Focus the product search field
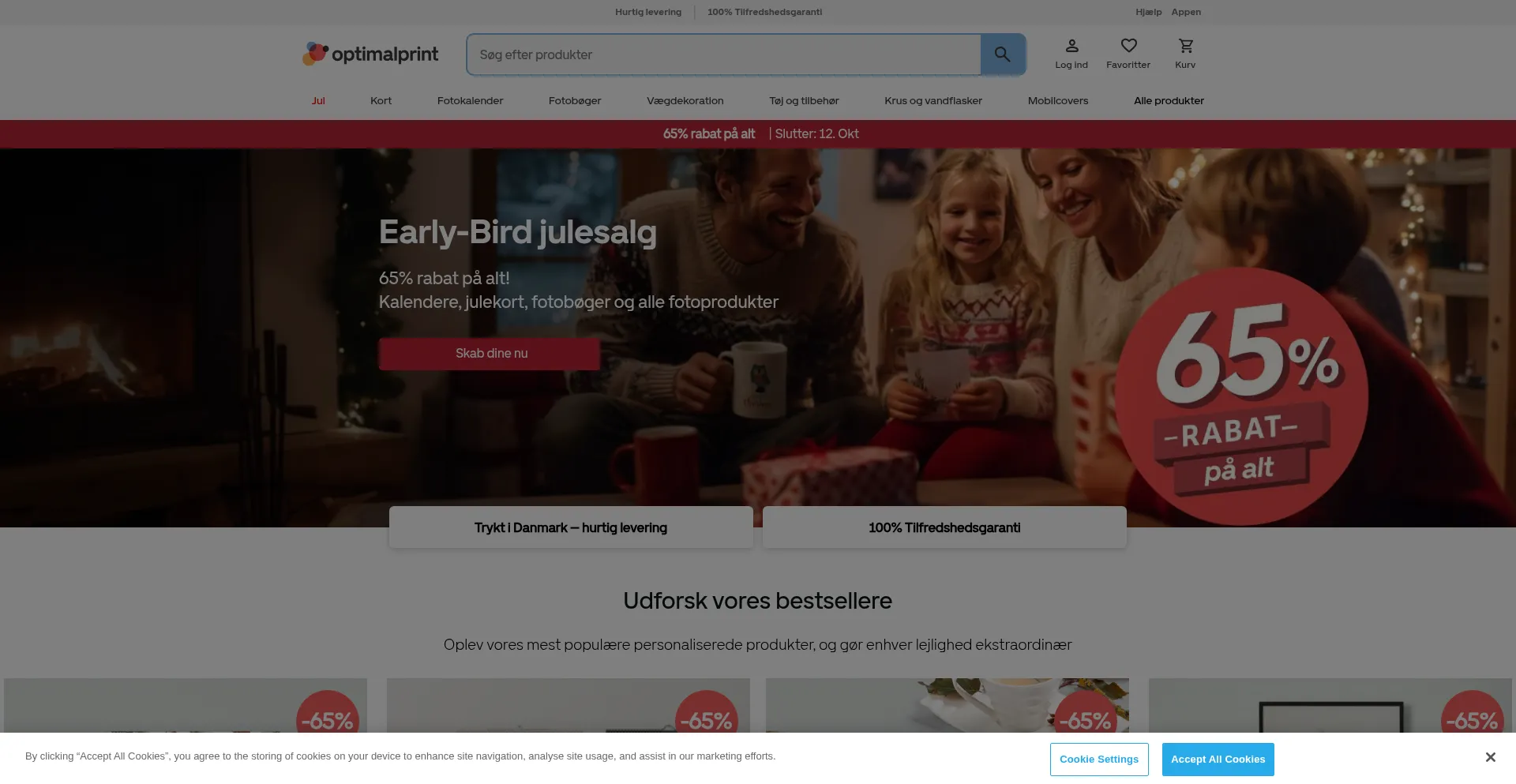 pos(724,54)
